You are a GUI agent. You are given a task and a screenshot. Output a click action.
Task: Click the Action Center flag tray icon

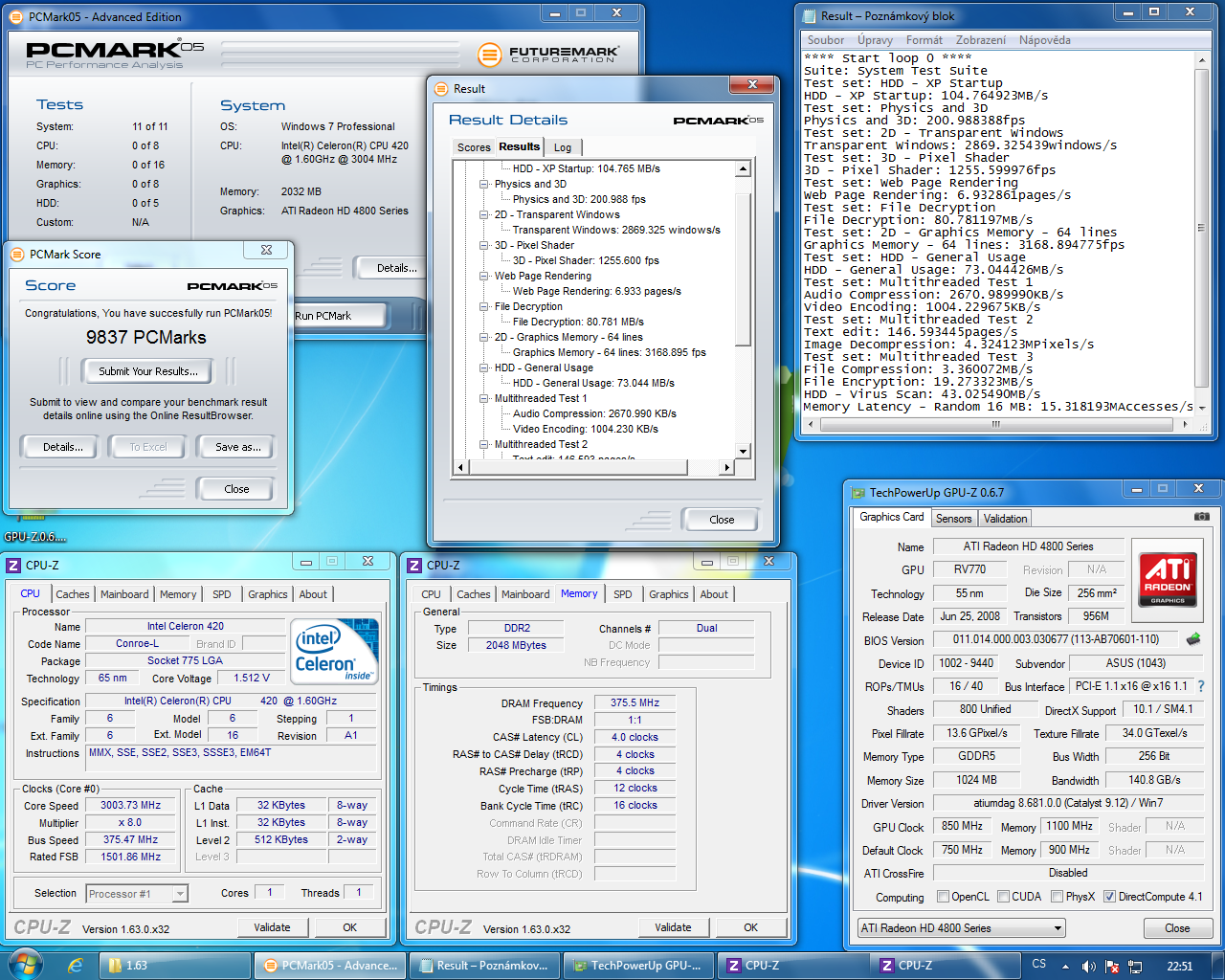(x=1112, y=967)
